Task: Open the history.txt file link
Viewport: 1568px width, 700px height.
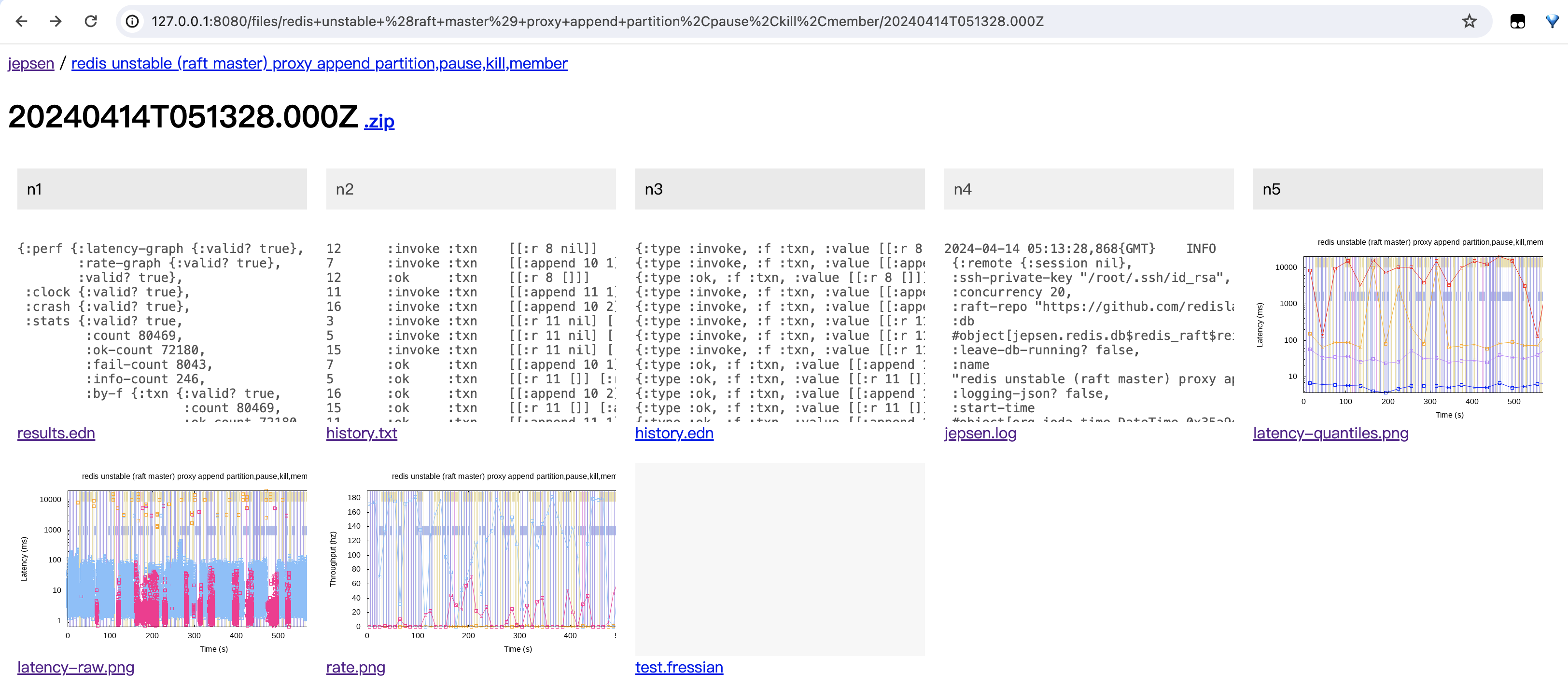Action: 362,433
